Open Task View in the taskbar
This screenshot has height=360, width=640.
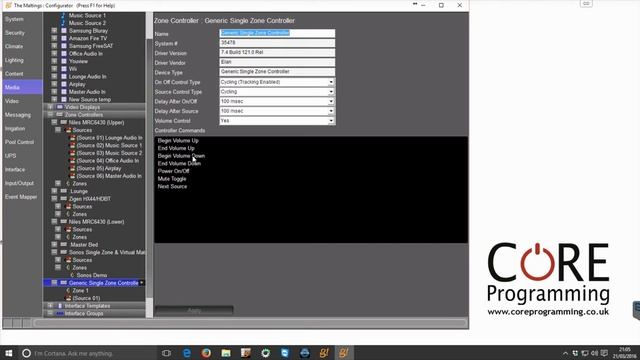pyautogui.click(x=166, y=353)
